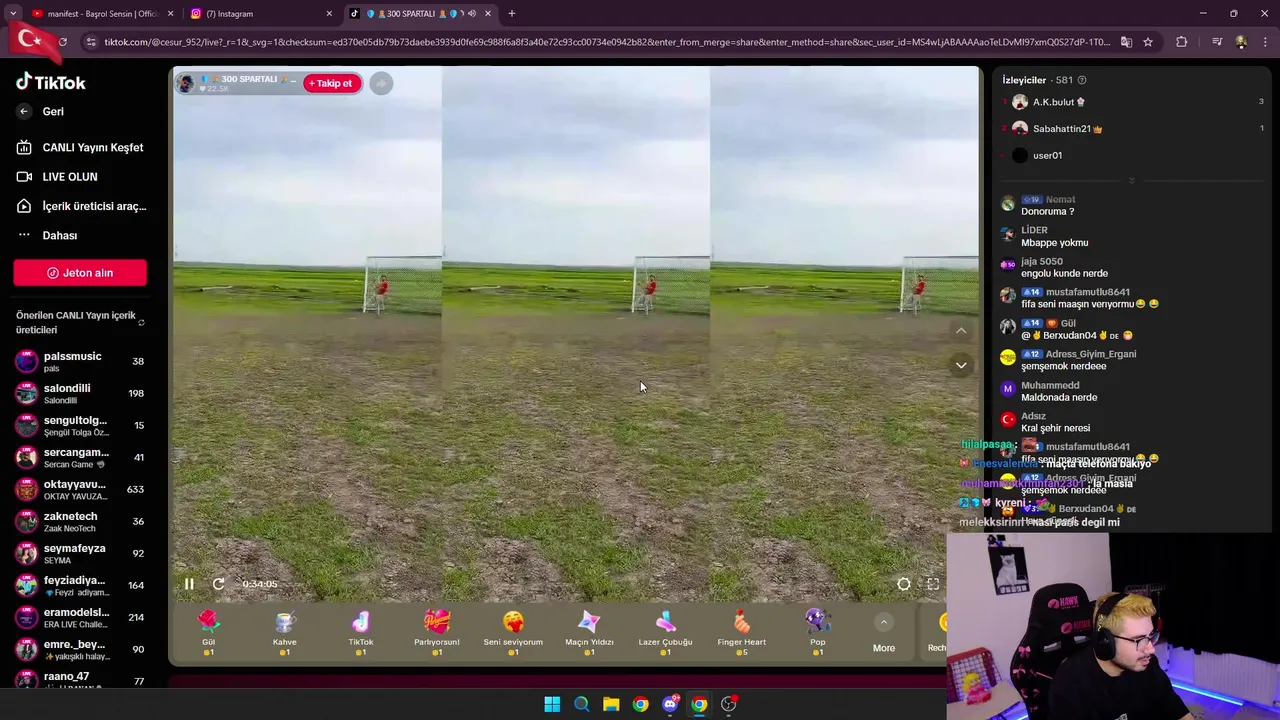Open eramodelsl live channel
This screenshot has width=1280, height=720.
click(80, 617)
